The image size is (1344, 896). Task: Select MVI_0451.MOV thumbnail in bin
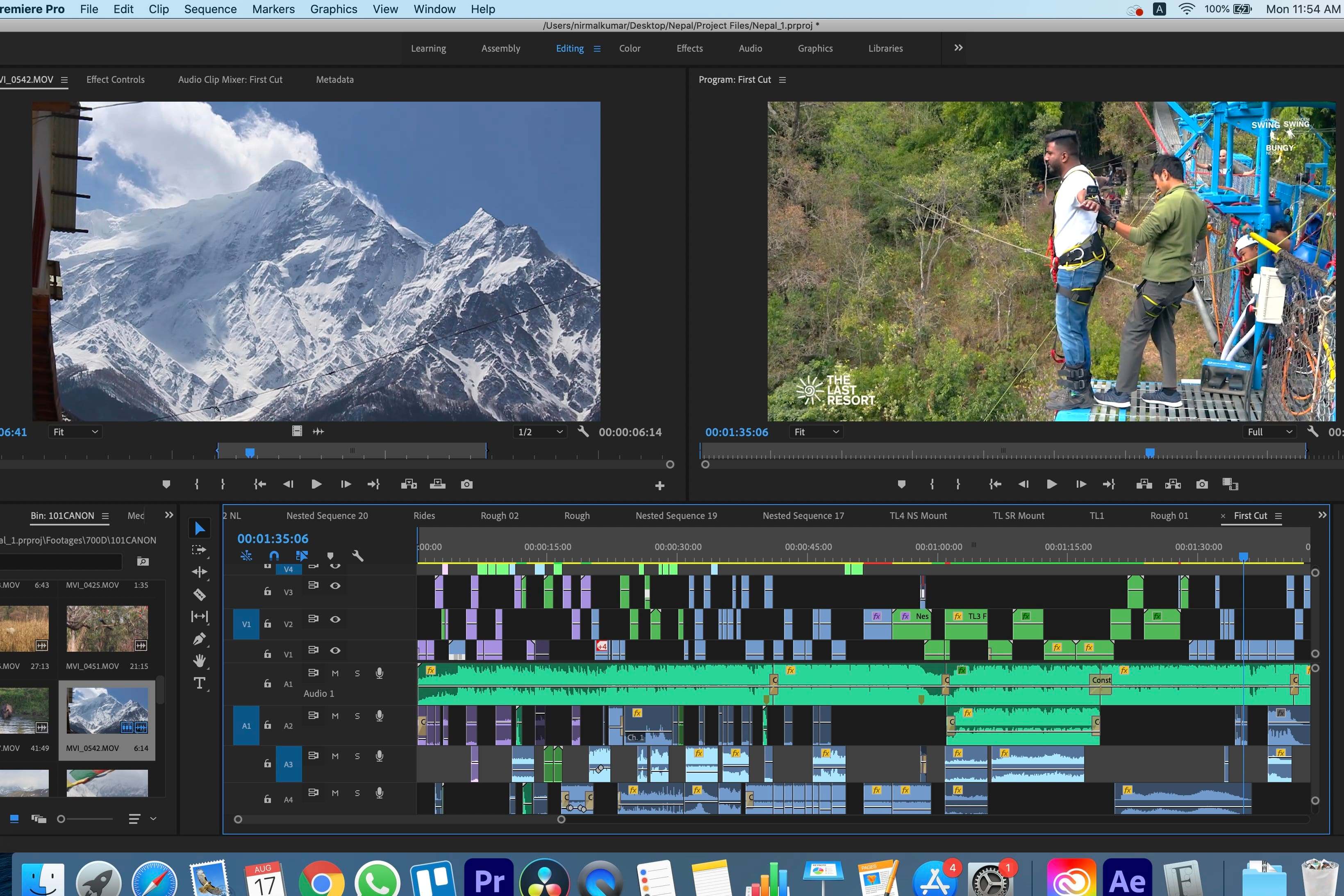click(107, 629)
